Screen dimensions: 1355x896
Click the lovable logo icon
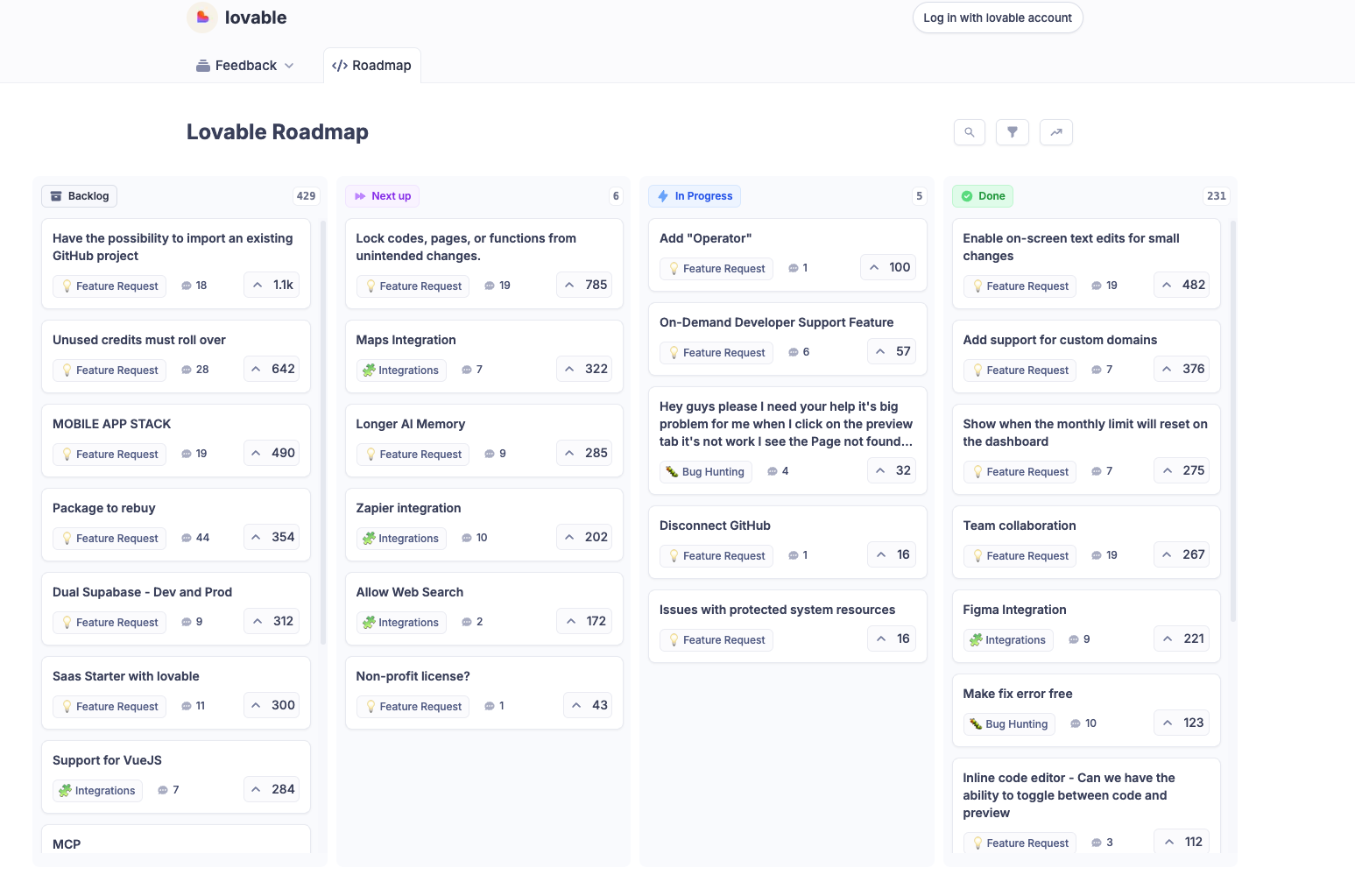(202, 18)
